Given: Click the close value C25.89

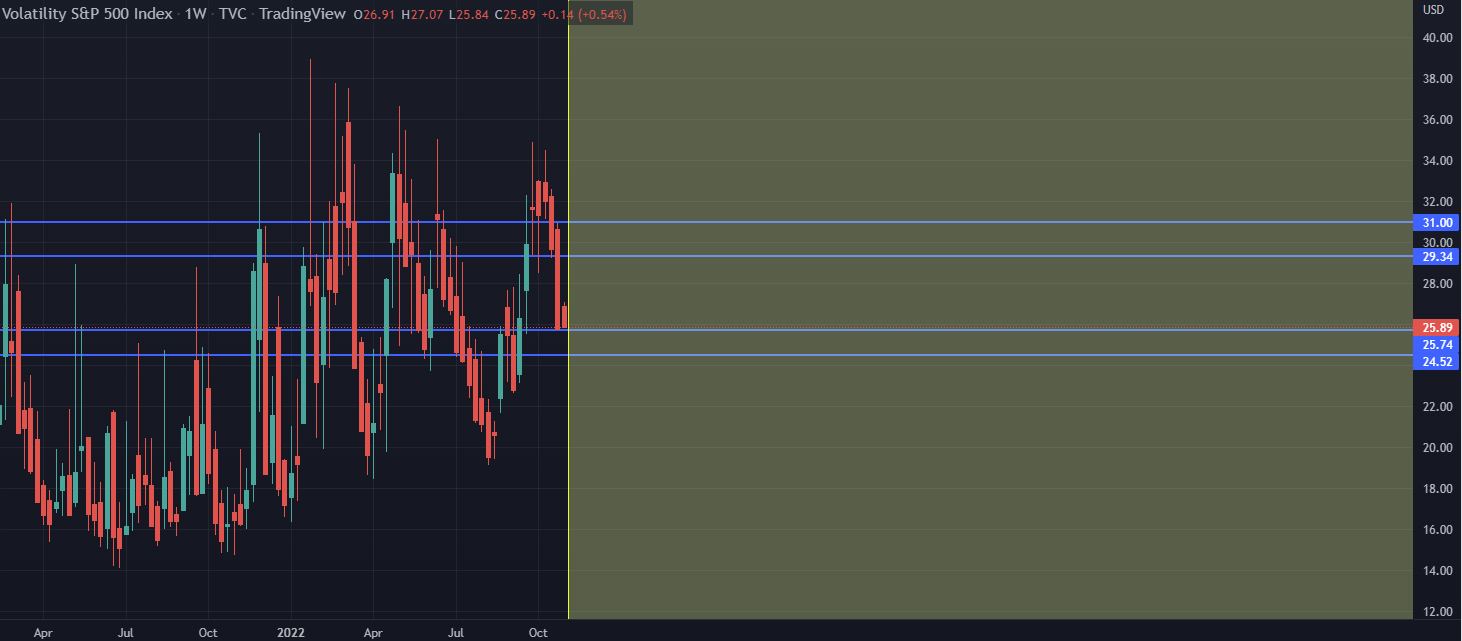Looking at the screenshot, I should coord(513,15).
